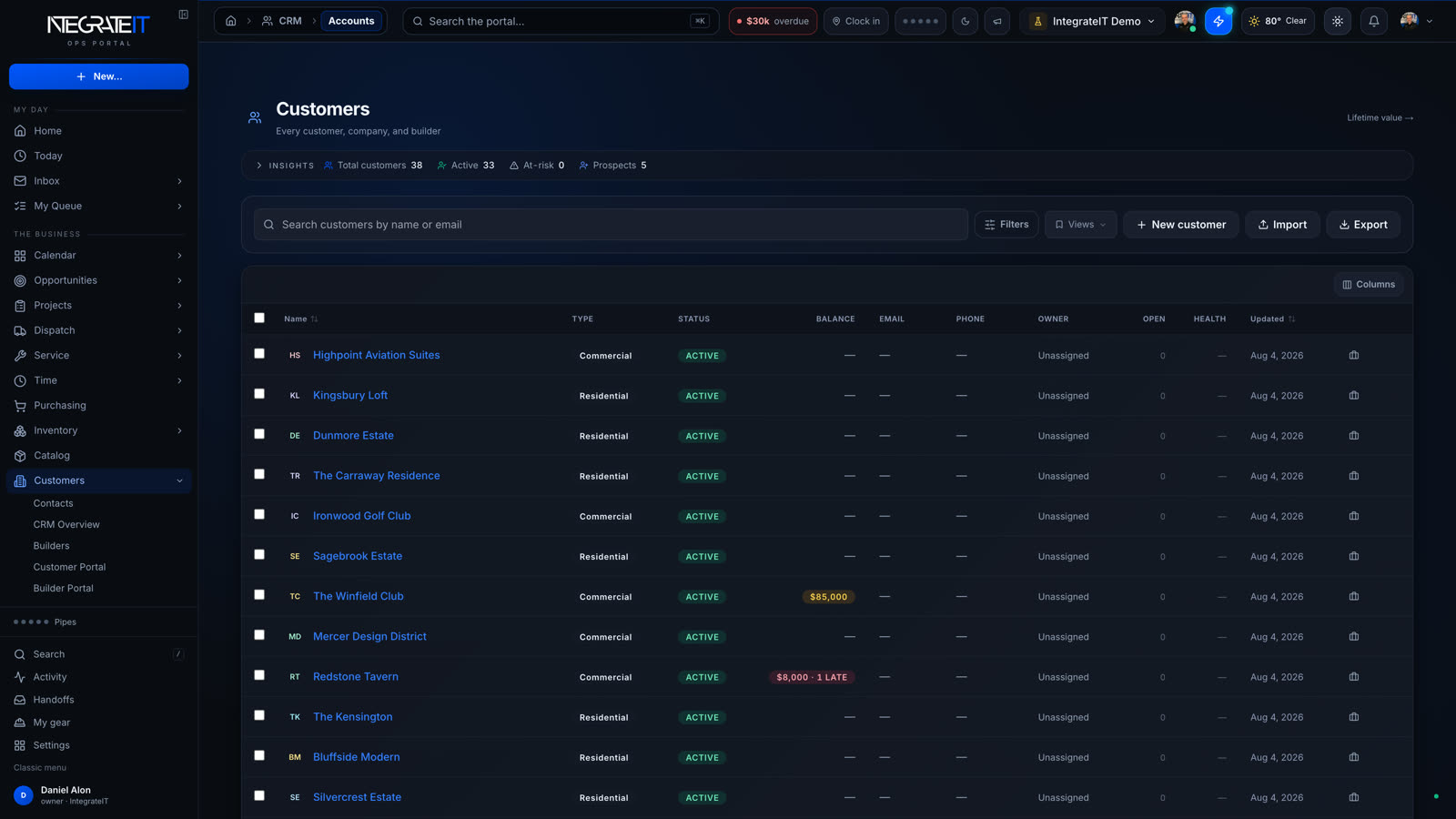Expand Inbox submenu chevron
1456x819 pixels.
[179, 181]
